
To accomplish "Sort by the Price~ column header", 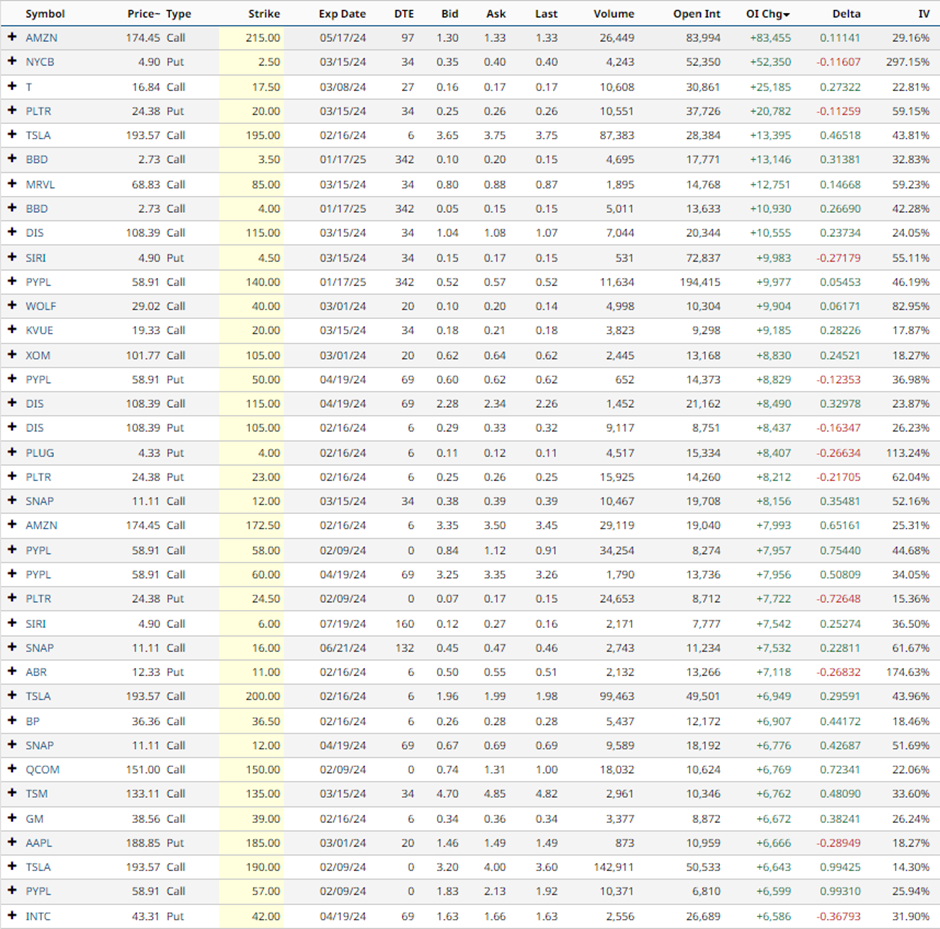I will 143,14.
